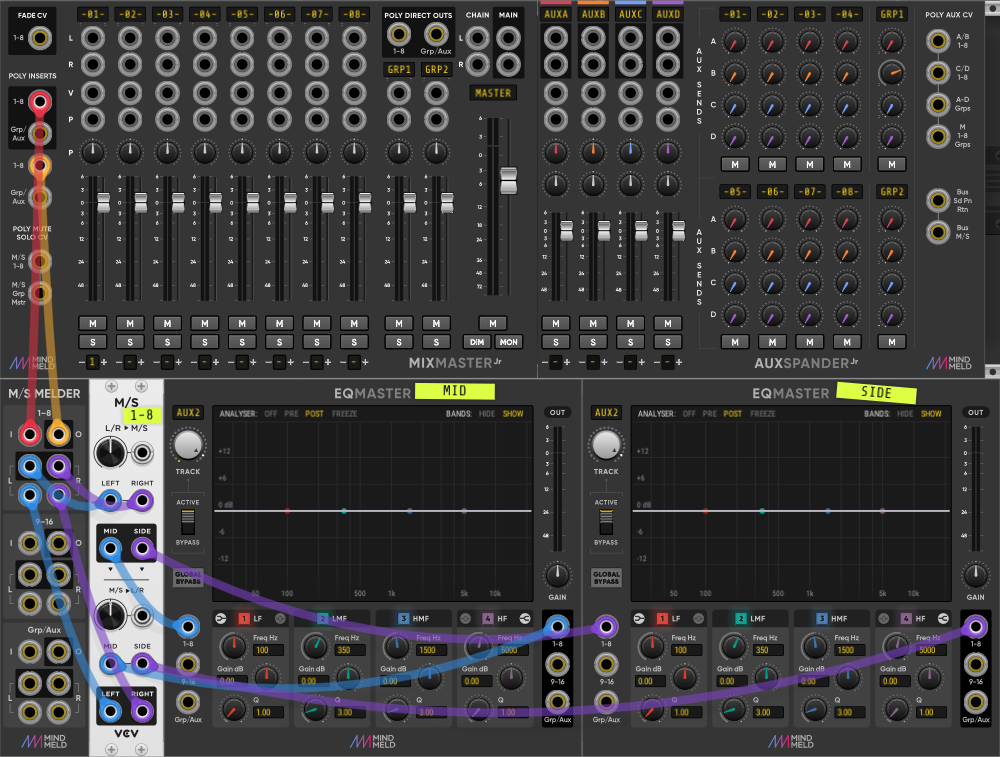Click the -01- track name display on MixMaster
The height and width of the screenshot is (757, 1000).
(x=92, y=14)
